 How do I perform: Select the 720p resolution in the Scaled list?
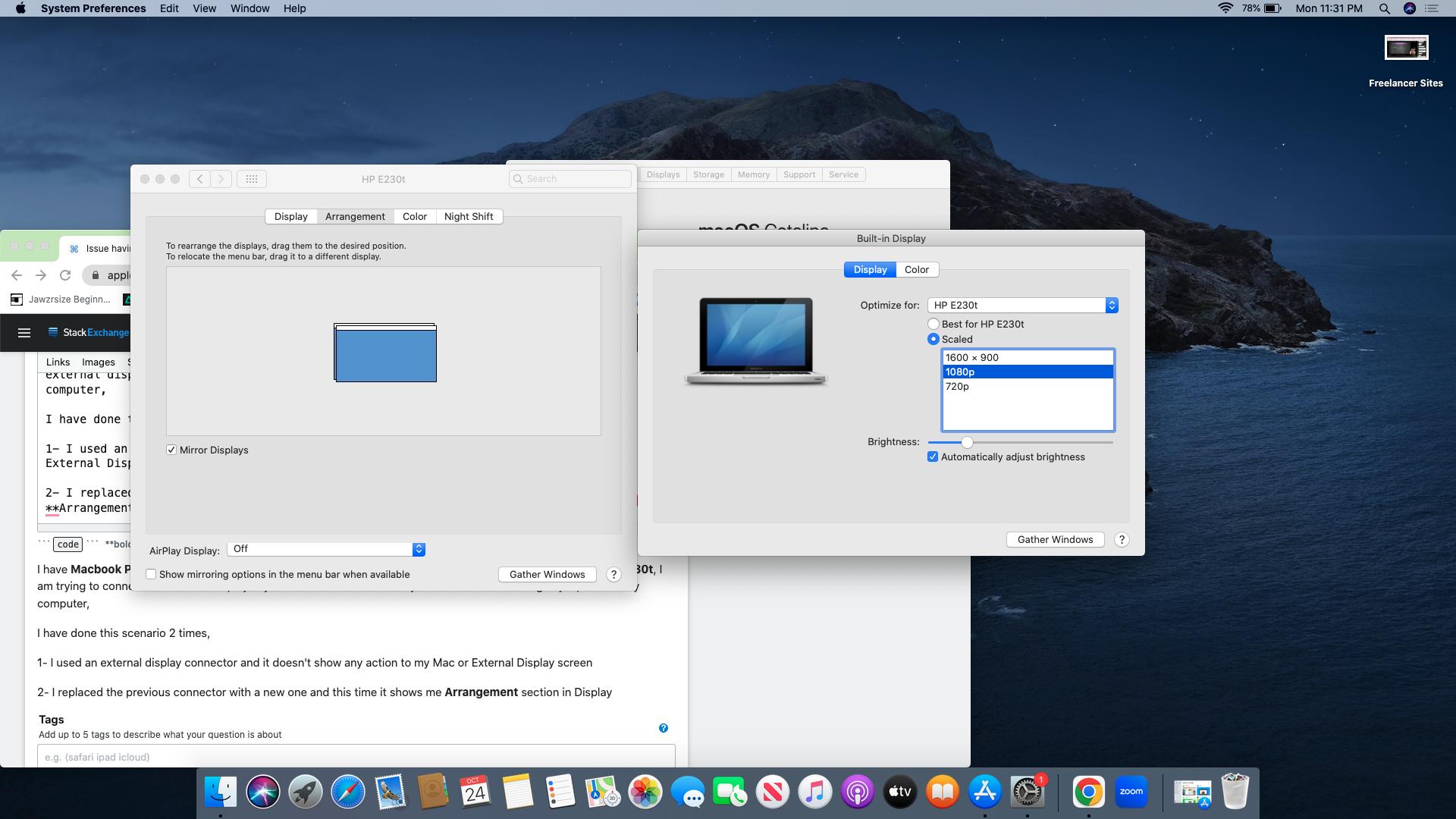[x=956, y=386]
